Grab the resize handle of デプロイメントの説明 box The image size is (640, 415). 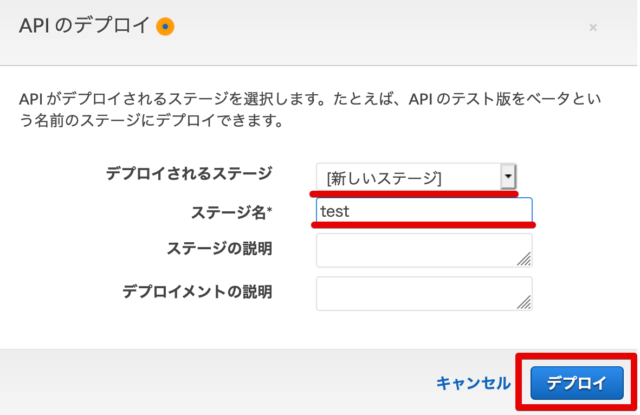(x=524, y=302)
